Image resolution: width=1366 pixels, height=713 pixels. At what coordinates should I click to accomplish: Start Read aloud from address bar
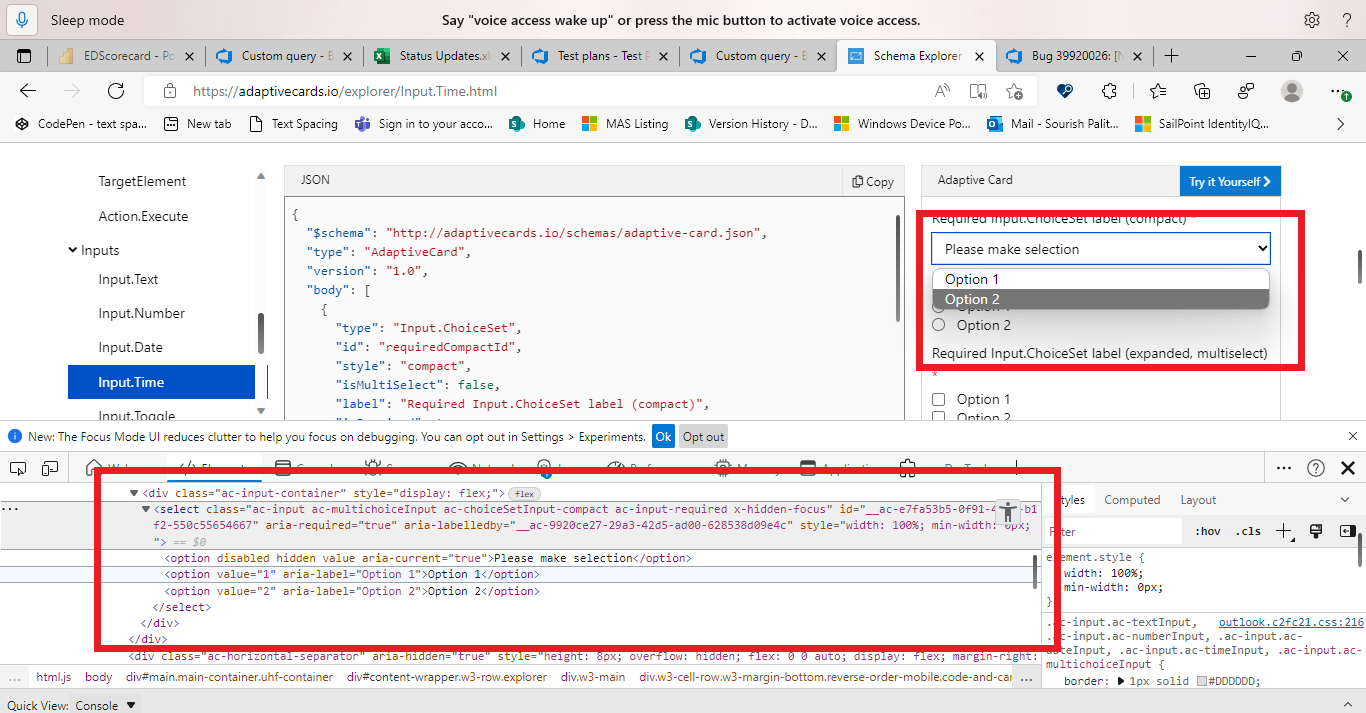click(942, 91)
